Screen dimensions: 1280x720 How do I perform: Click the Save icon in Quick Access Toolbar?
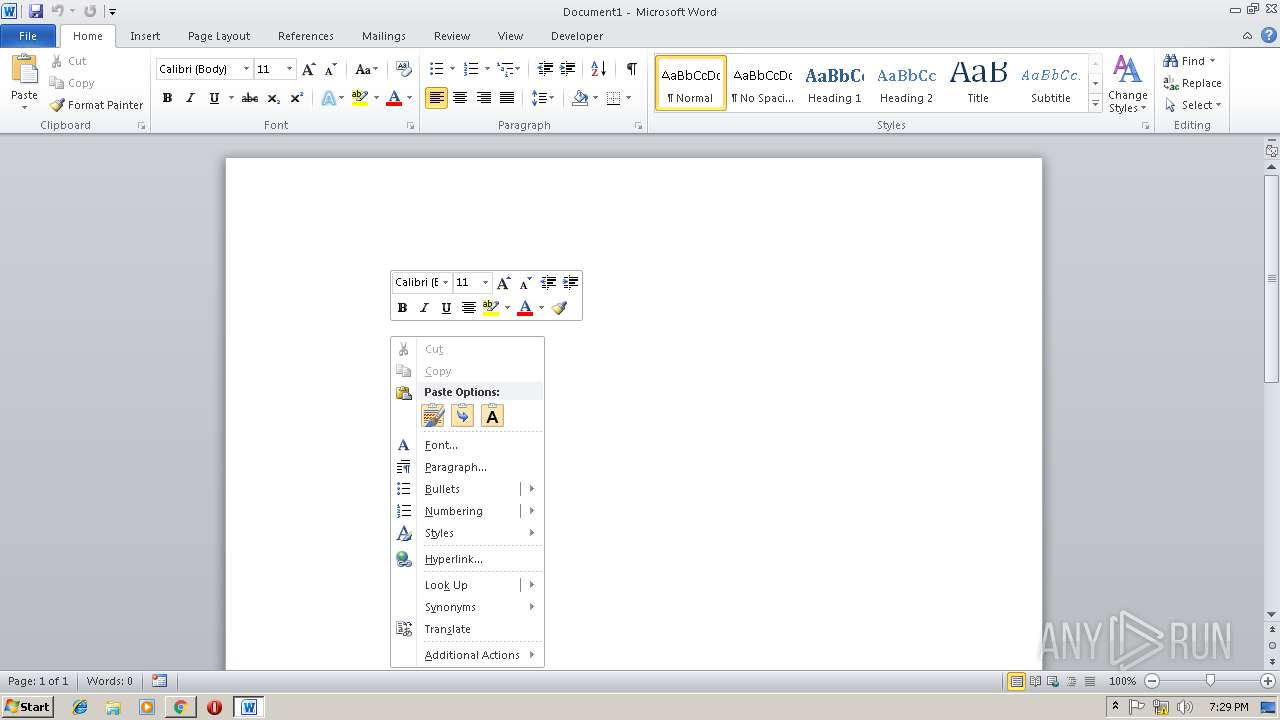click(x=36, y=11)
